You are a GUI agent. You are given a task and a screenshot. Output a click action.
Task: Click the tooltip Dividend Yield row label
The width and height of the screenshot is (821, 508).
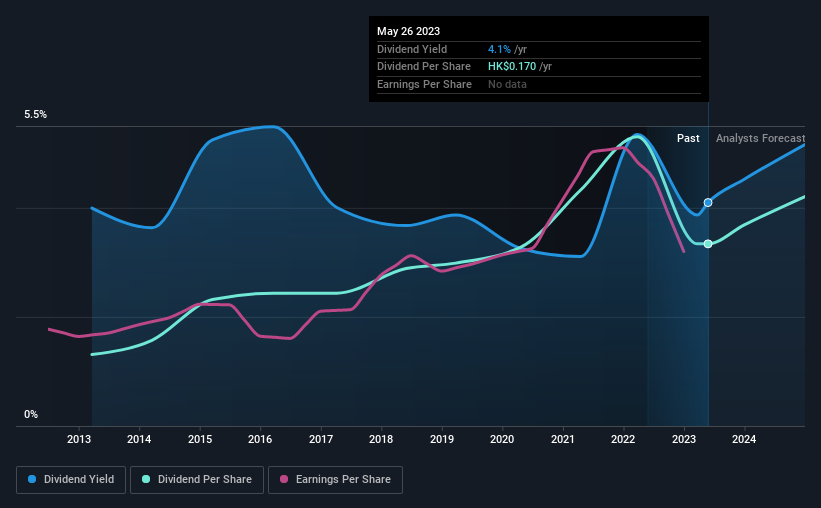412,49
